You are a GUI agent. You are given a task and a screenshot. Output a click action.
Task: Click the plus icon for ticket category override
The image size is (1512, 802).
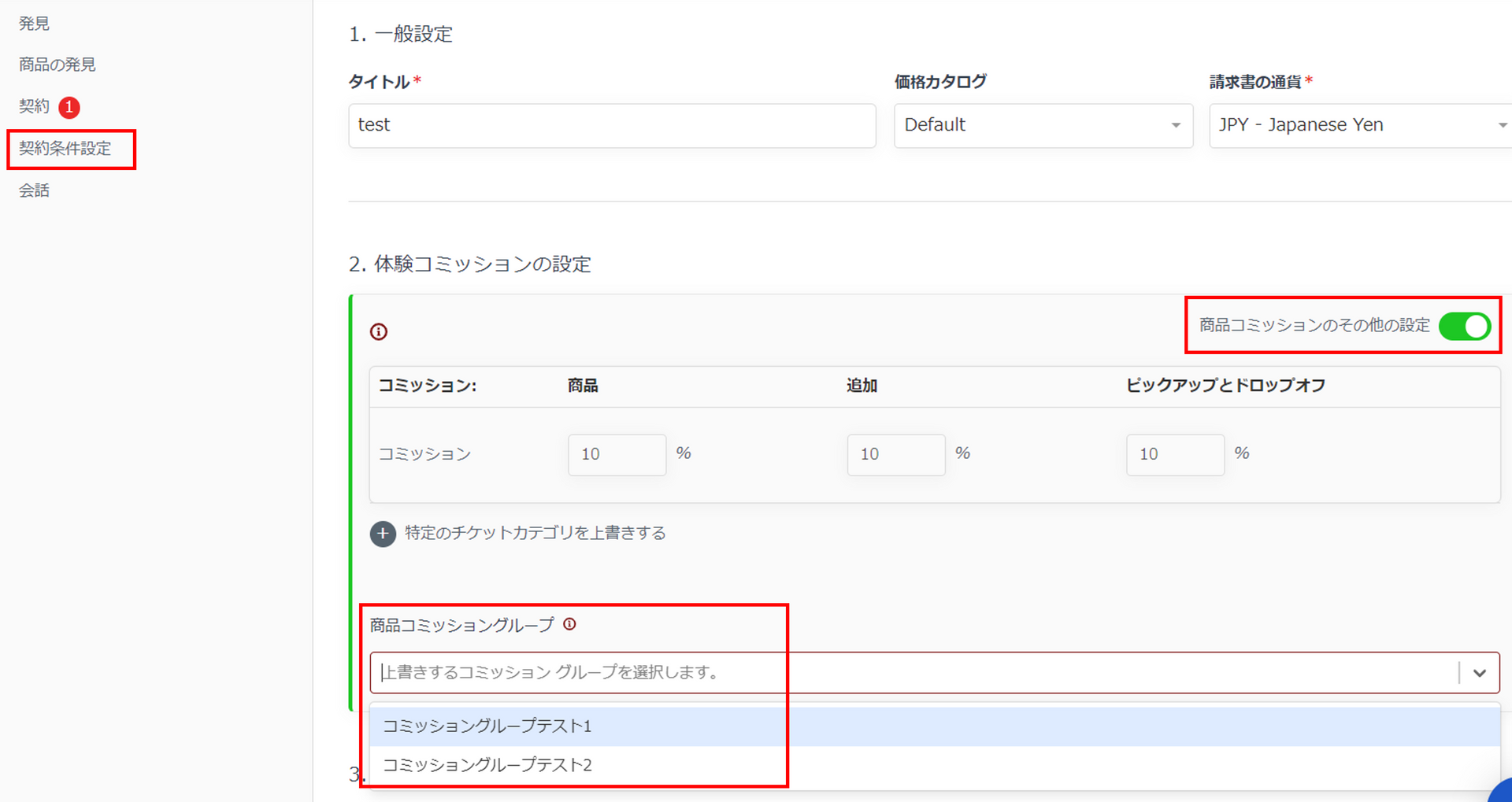click(x=383, y=534)
